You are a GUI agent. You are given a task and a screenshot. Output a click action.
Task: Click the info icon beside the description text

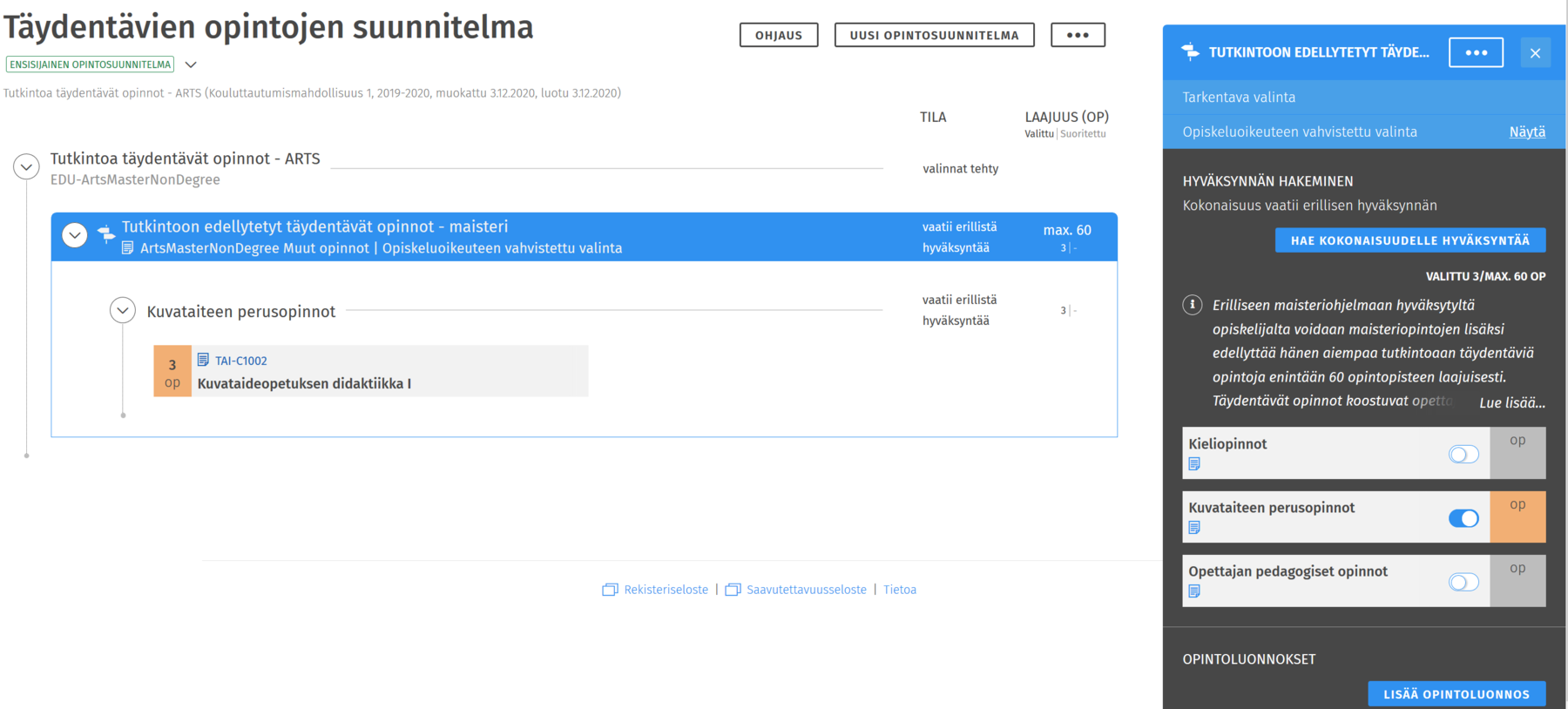(1193, 305)
